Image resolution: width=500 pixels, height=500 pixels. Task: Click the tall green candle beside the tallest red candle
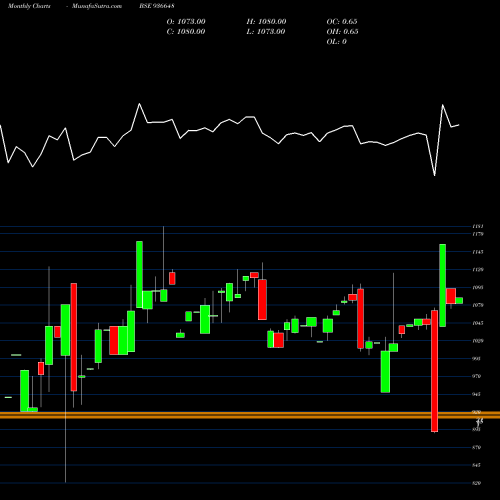443,285
